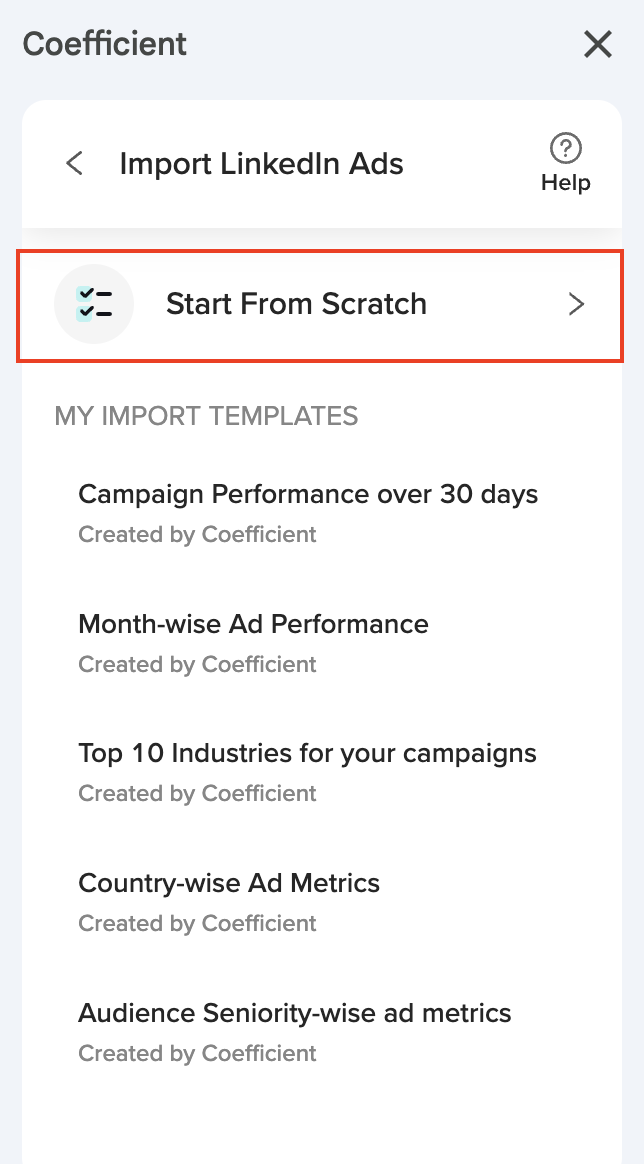The image size is (644, 1164).
Task: Click the Coefficient panel title
Action: click(x=105, y=44)
